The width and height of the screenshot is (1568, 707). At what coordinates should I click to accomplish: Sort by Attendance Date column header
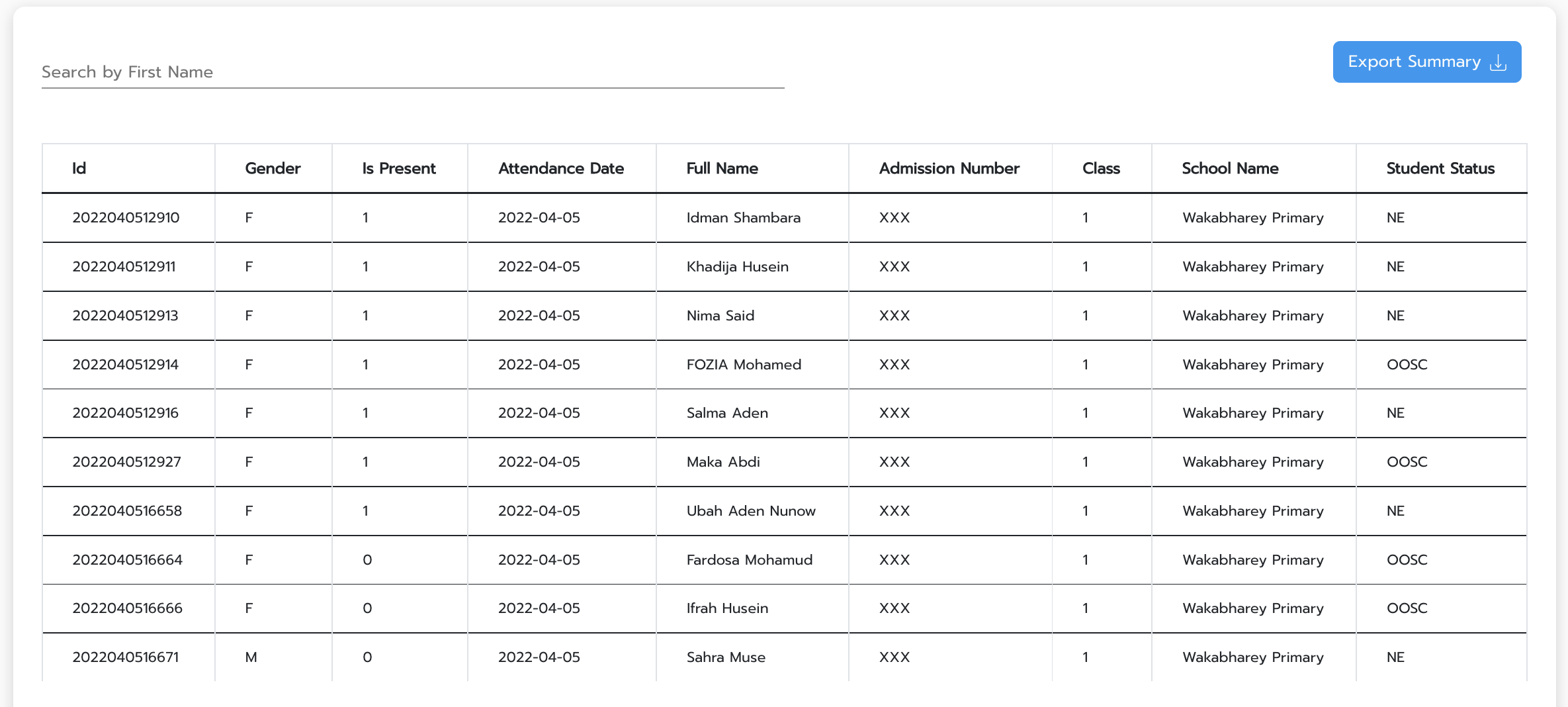click(x=560, y=169)
